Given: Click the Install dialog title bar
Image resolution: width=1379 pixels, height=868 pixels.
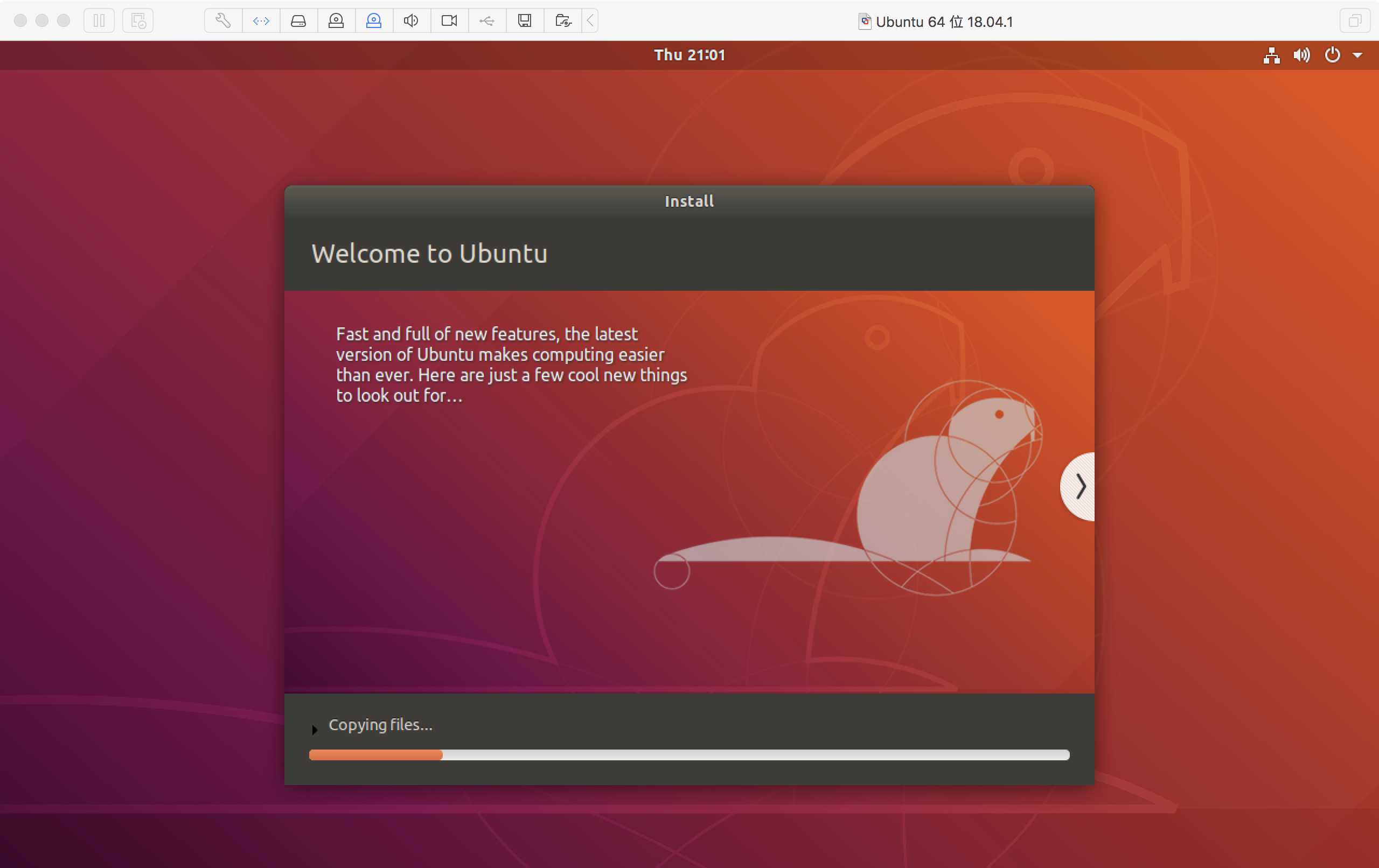Looking at the screenshot, I should click(x=689, y=201).
